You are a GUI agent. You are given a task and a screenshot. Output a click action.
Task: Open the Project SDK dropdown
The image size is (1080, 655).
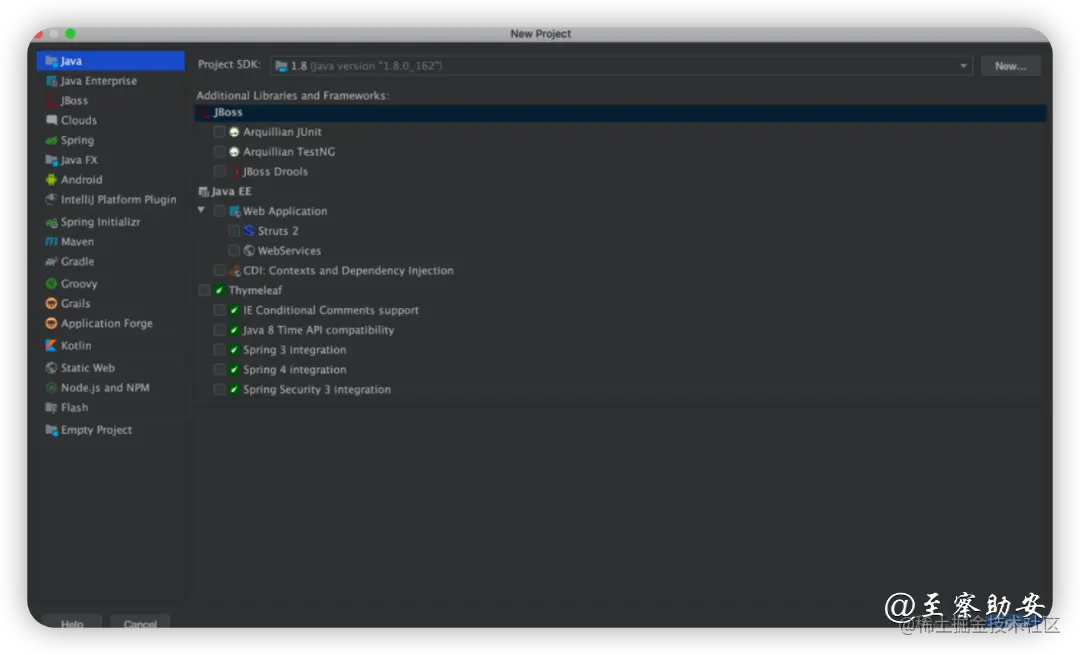pyautogui.click(x=621, y=66)
